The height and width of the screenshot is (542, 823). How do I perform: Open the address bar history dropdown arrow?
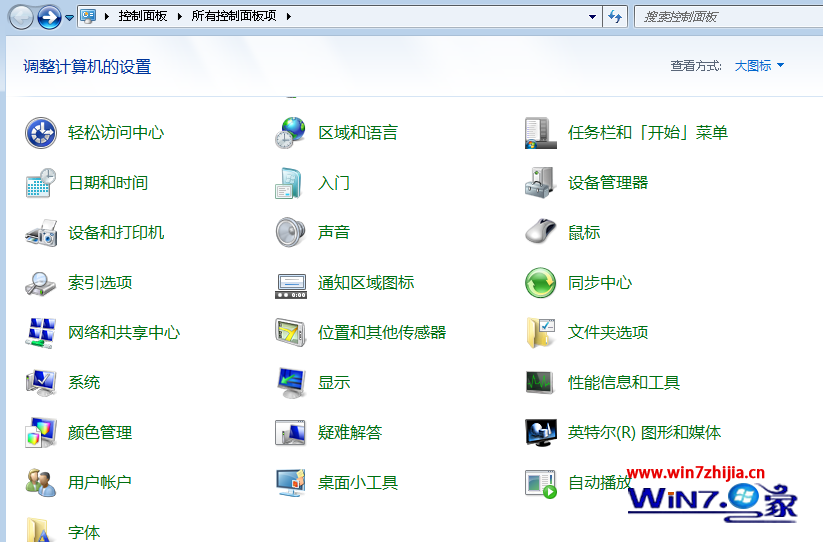[x=592, y=17]
